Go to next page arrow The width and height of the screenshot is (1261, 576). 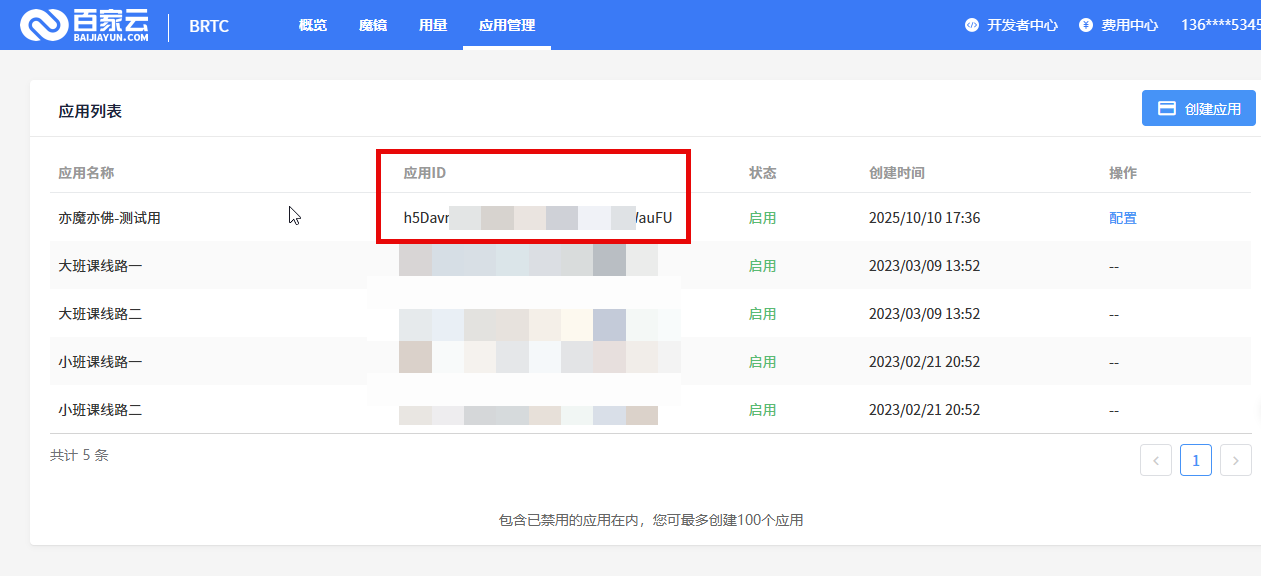(1236, 460)
